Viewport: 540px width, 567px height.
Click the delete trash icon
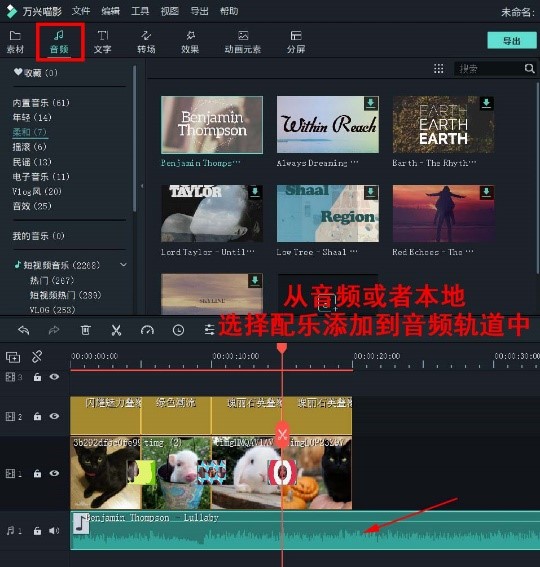[x=85, y=330]
